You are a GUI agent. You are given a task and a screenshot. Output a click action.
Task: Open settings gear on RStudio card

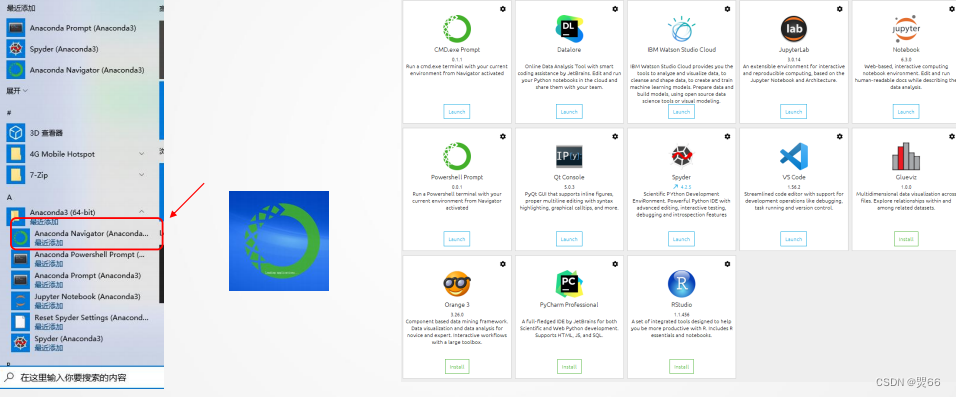click(x=727, y=263)
